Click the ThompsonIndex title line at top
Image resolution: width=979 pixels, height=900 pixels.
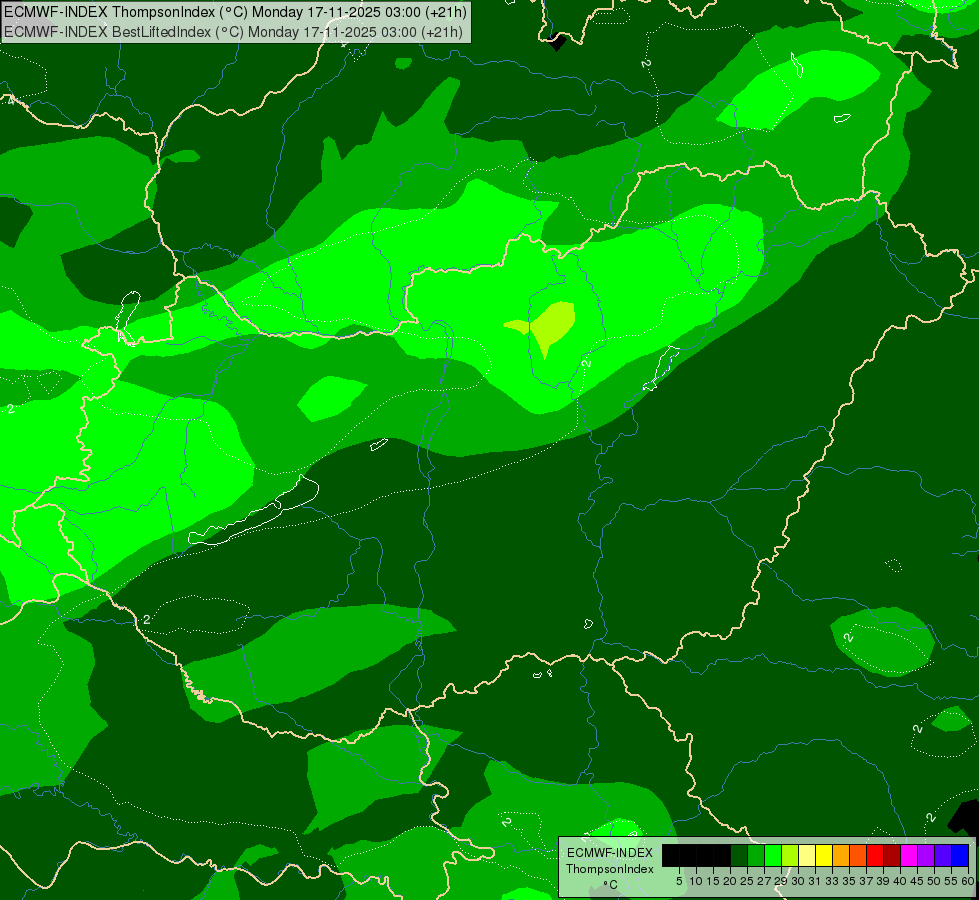pos(235,11)
